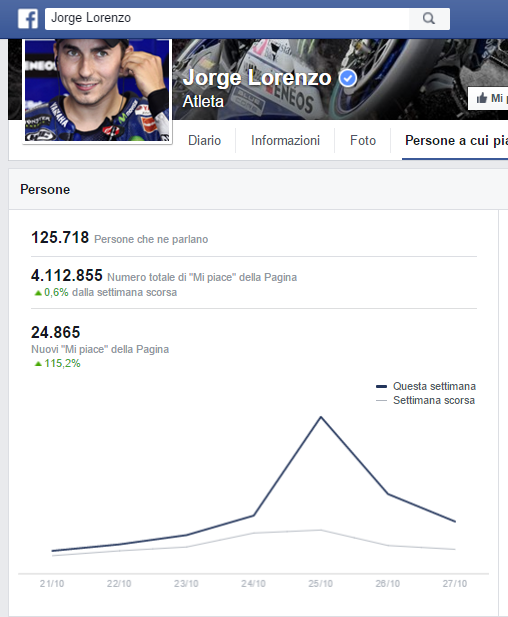The image size is (508, 617).
Task: Click the Atleta category label
Action: click(x=203, y=102)
